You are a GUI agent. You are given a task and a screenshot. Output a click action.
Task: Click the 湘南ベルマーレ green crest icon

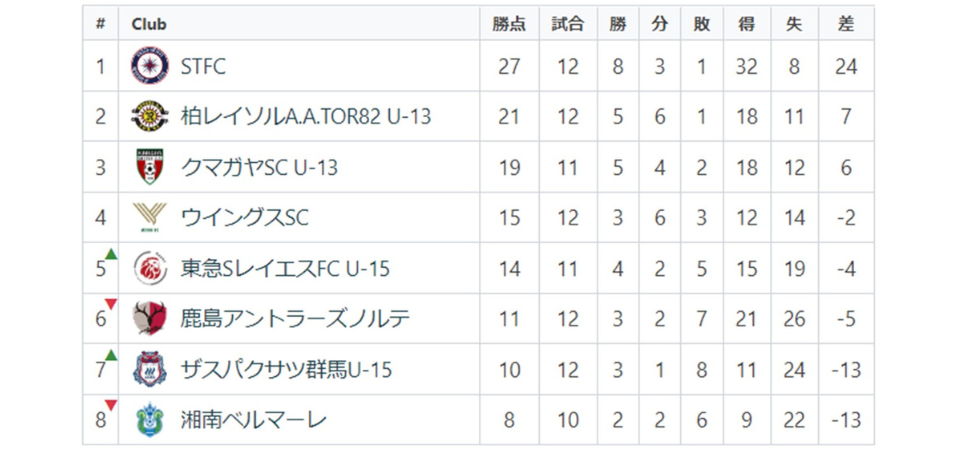(150, 420)
